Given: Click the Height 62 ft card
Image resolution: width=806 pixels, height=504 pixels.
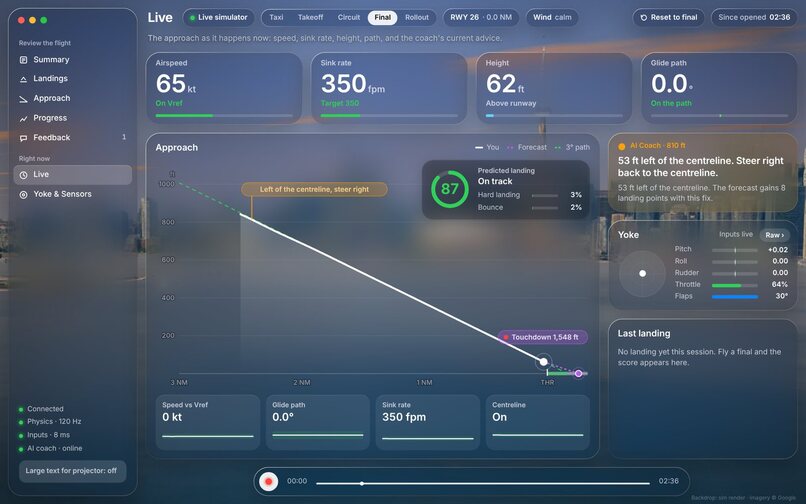Looking at the screenshot, I should tap(554, 88).
